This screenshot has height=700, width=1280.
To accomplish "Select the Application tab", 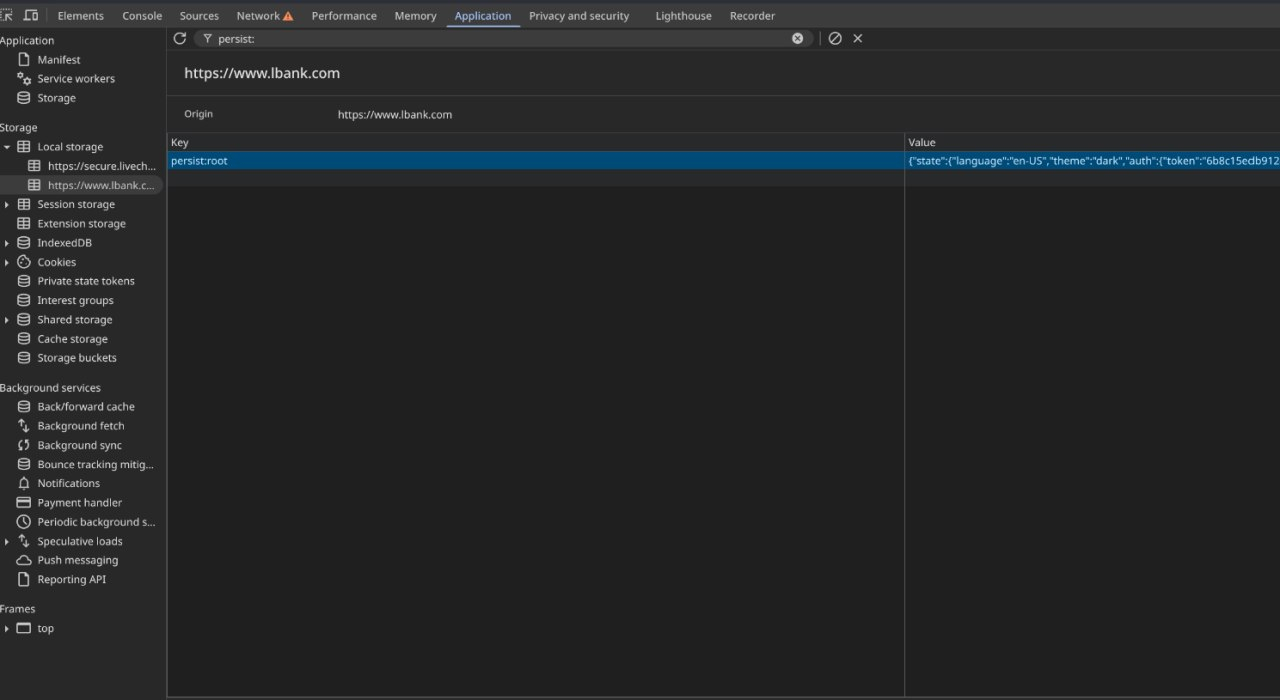I will pos(483,16).
